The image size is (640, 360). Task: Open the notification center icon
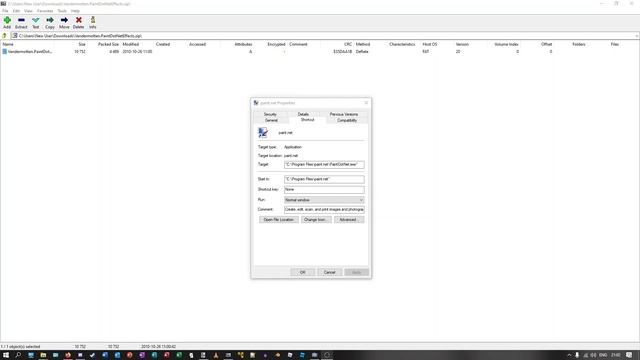(629, 355)
